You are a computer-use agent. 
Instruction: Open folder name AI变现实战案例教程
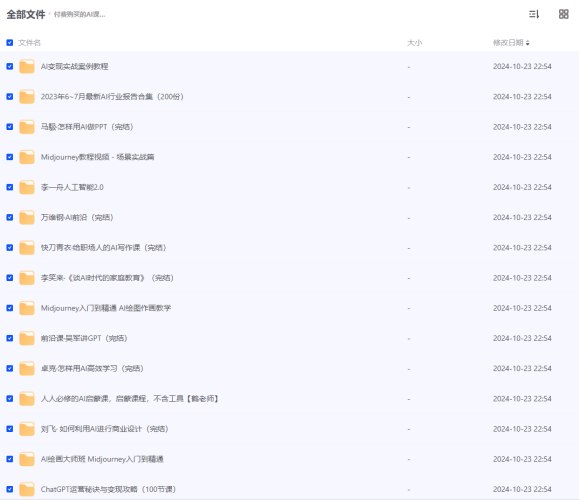74,67
